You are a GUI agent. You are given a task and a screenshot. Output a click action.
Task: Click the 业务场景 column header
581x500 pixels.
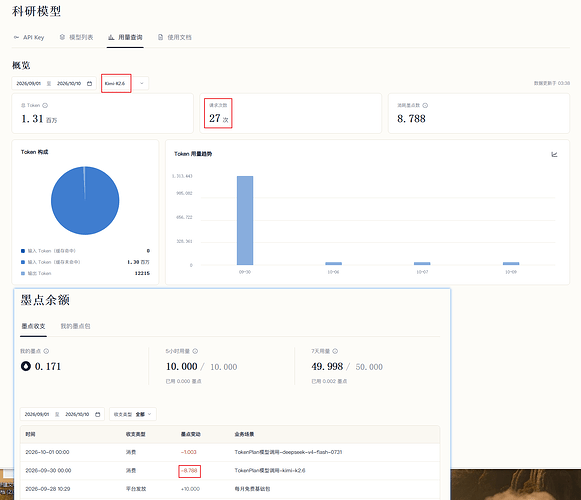click(244, 434)
